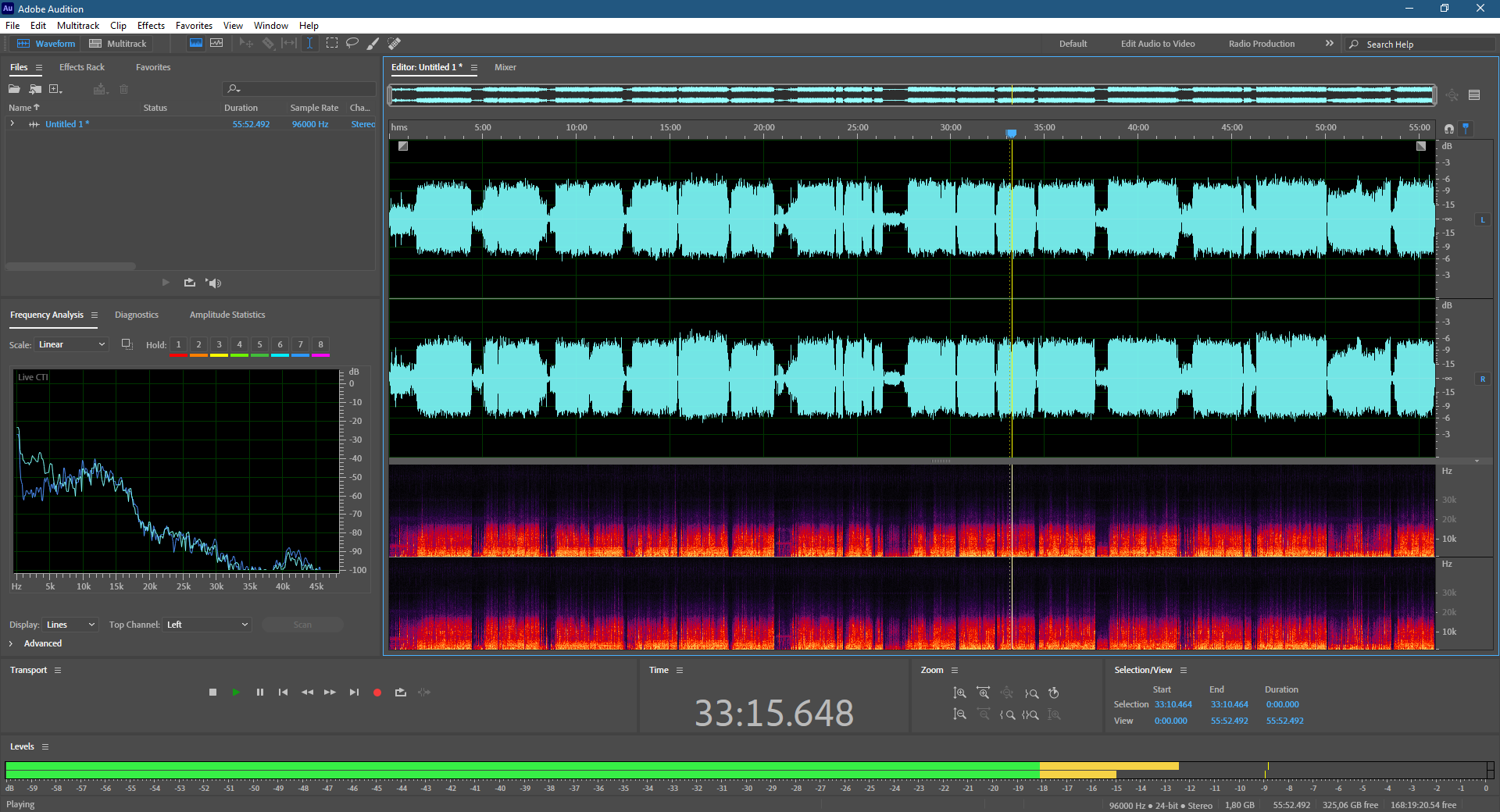The width and height of the screenshot is (1500, 812).
Task: Select the Lasso Selection tool
Action: click(x=352, y=44)
